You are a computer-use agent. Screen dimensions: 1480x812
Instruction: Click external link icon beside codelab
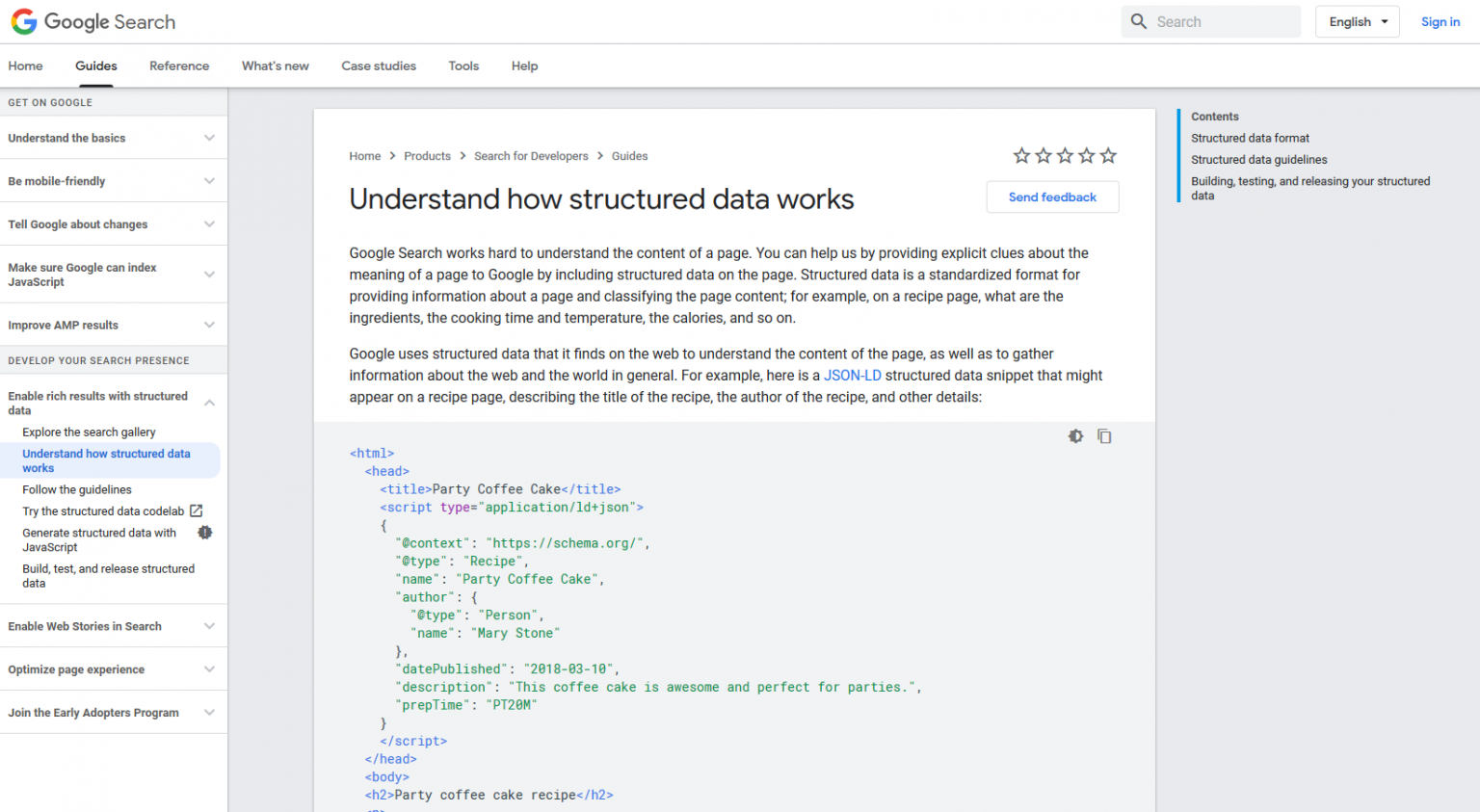197,511
